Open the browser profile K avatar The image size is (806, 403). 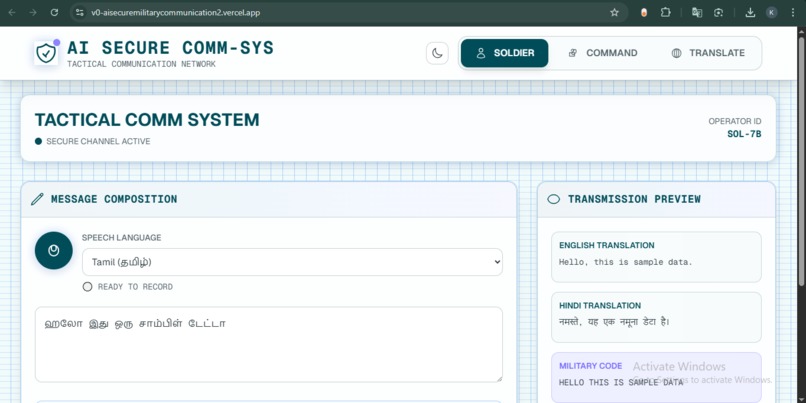click(x=772, y=12)
